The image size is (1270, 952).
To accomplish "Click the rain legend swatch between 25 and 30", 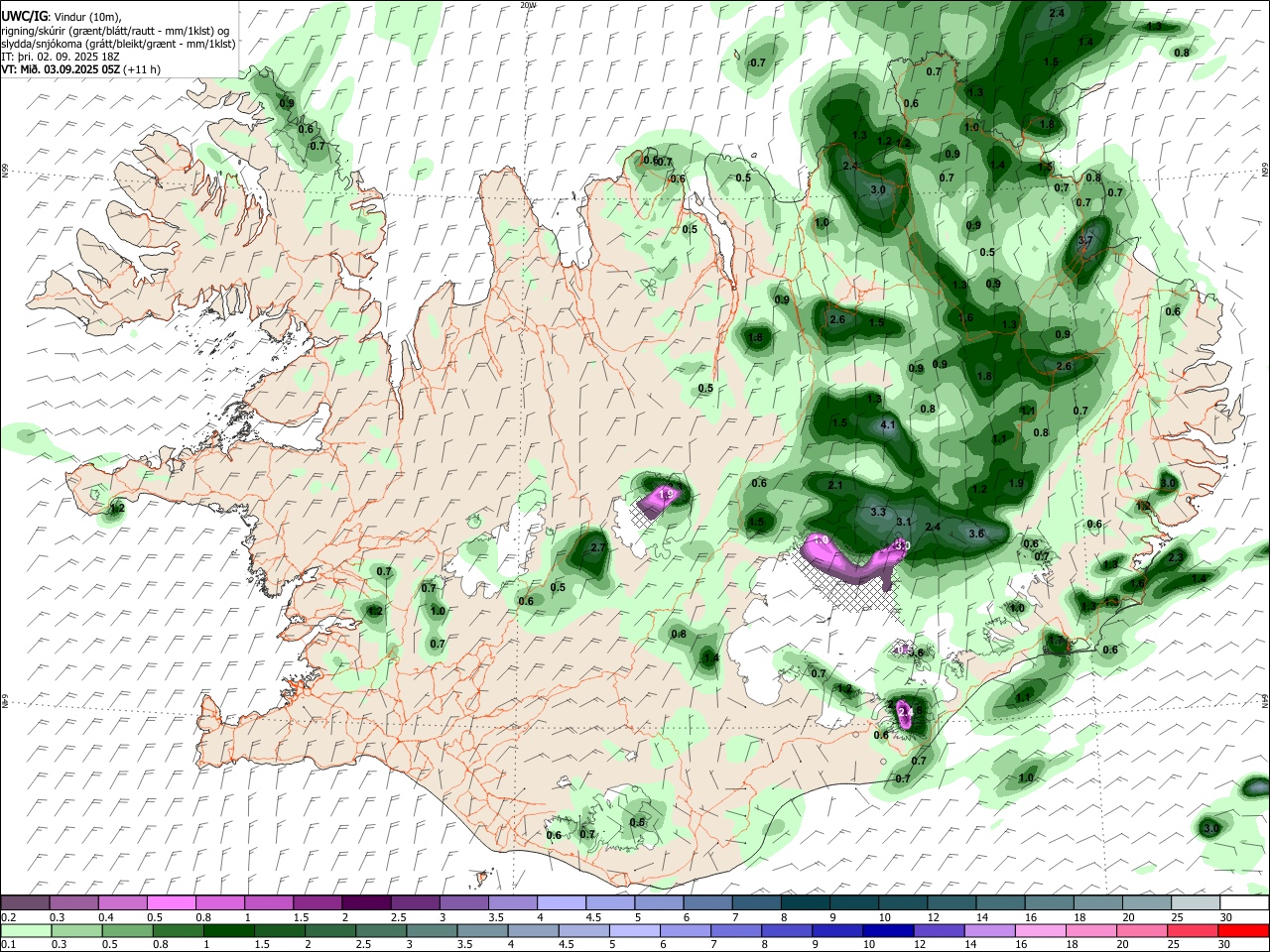I will click(1194, 931).
